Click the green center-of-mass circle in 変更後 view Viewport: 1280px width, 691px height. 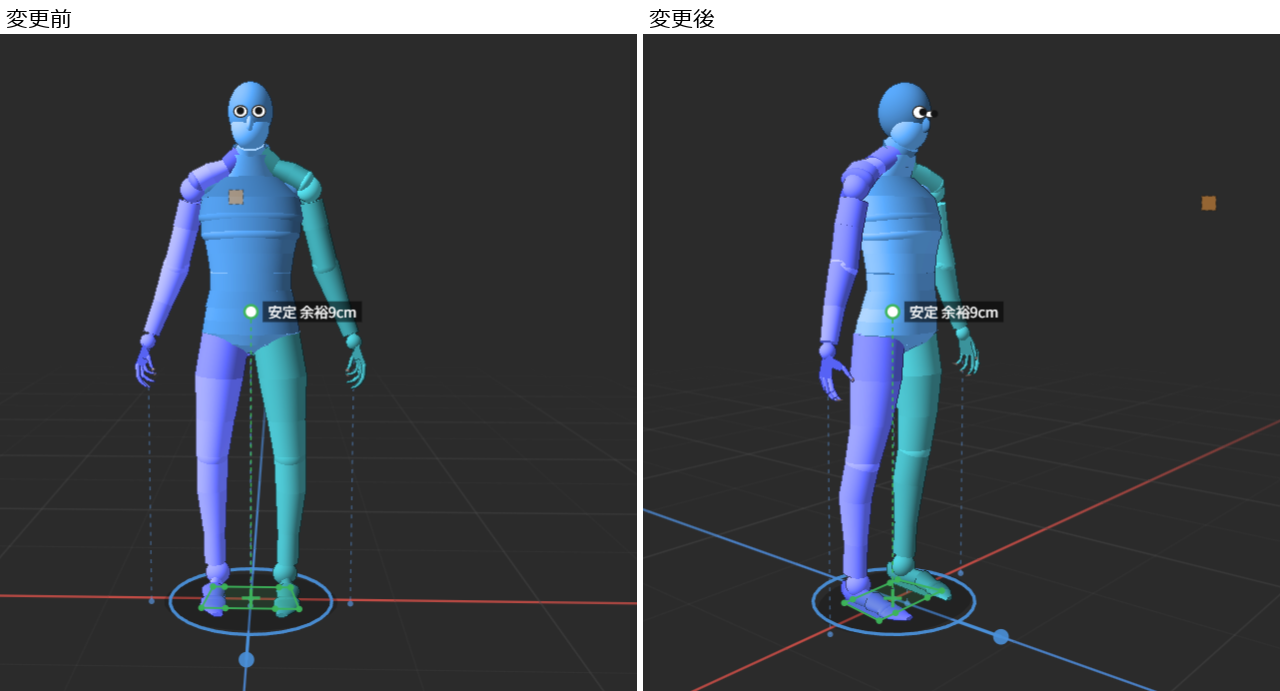tap(893, 312)
